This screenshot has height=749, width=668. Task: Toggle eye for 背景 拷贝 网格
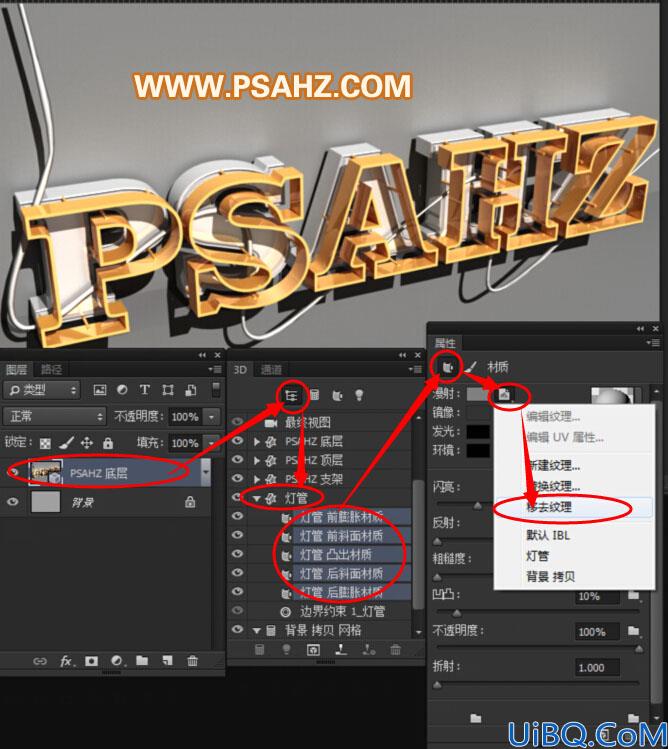click(x=237, y=630)
